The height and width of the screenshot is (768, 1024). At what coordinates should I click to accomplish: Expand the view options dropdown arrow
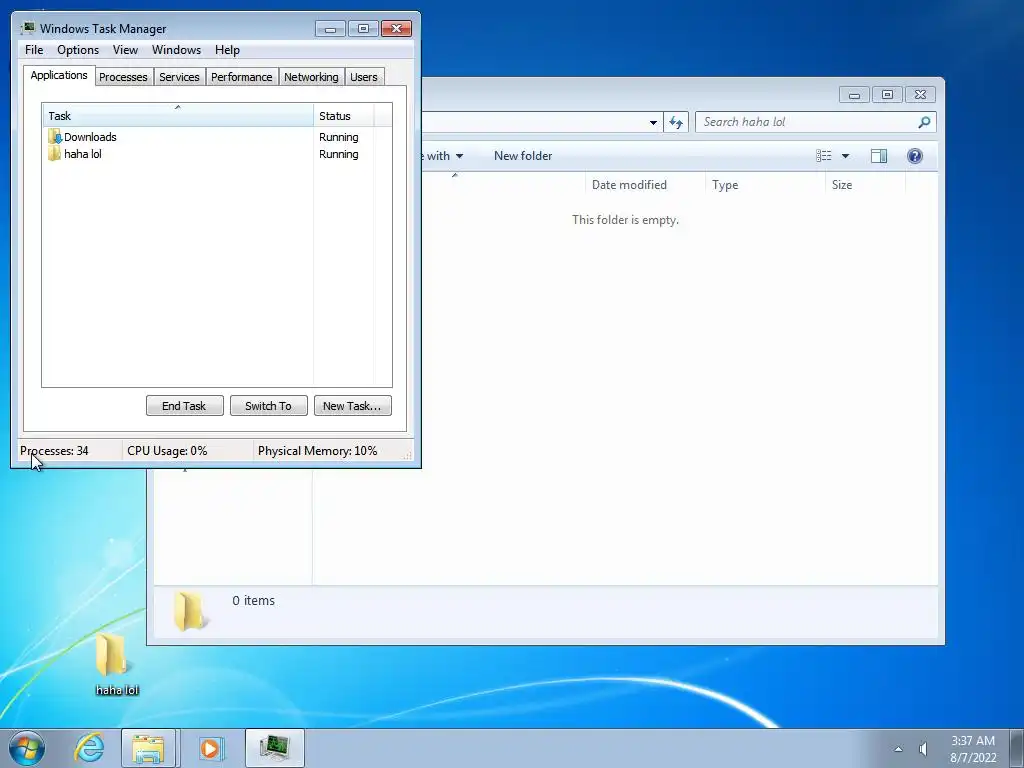[845, 156]
